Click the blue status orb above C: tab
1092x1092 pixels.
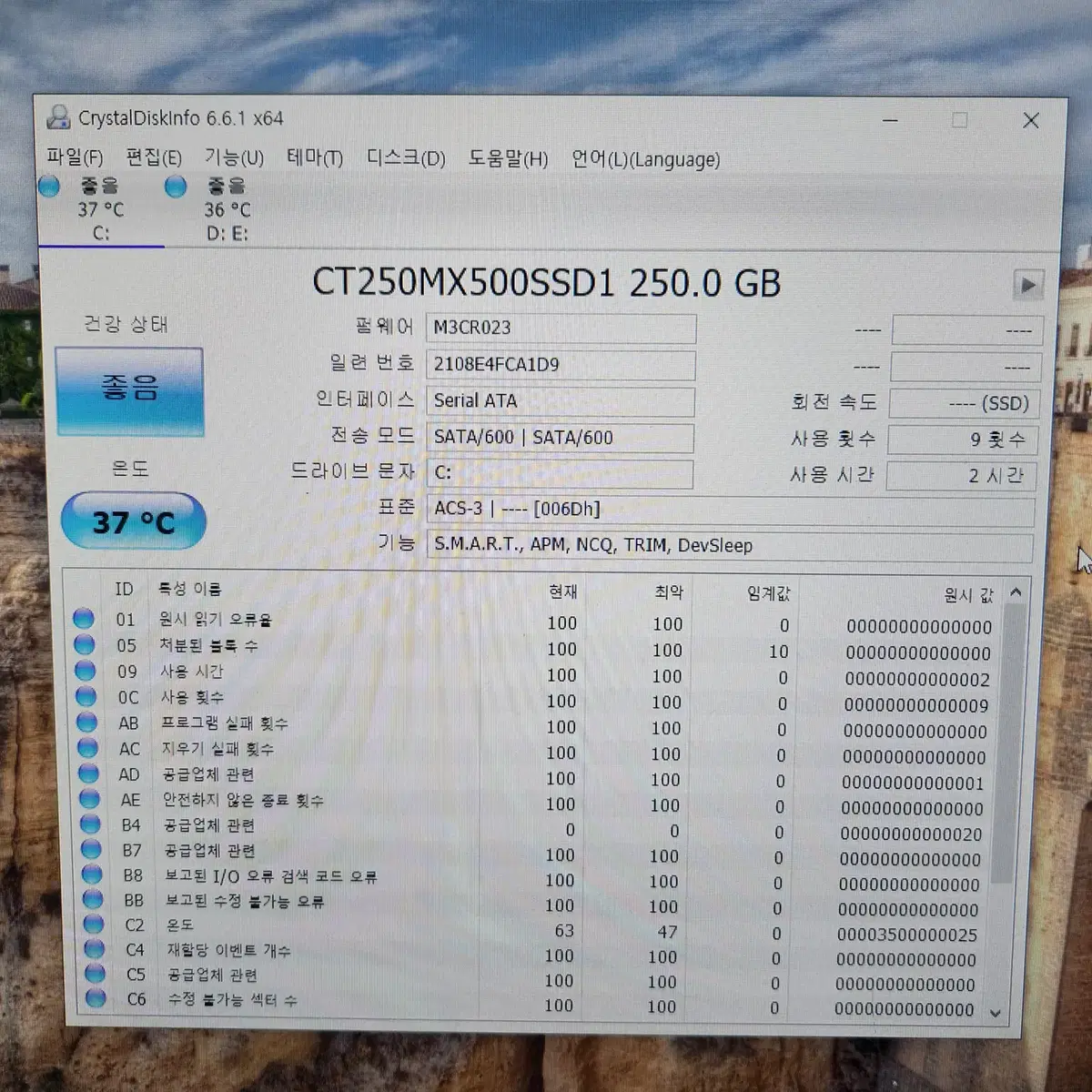click(49, 186)
